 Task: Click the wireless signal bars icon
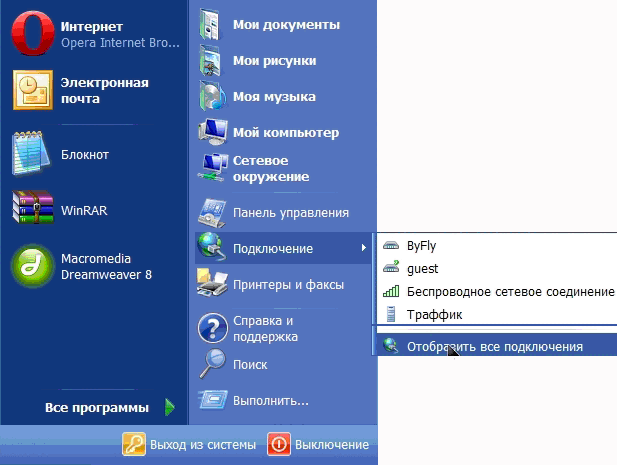[x=391, y=291]
